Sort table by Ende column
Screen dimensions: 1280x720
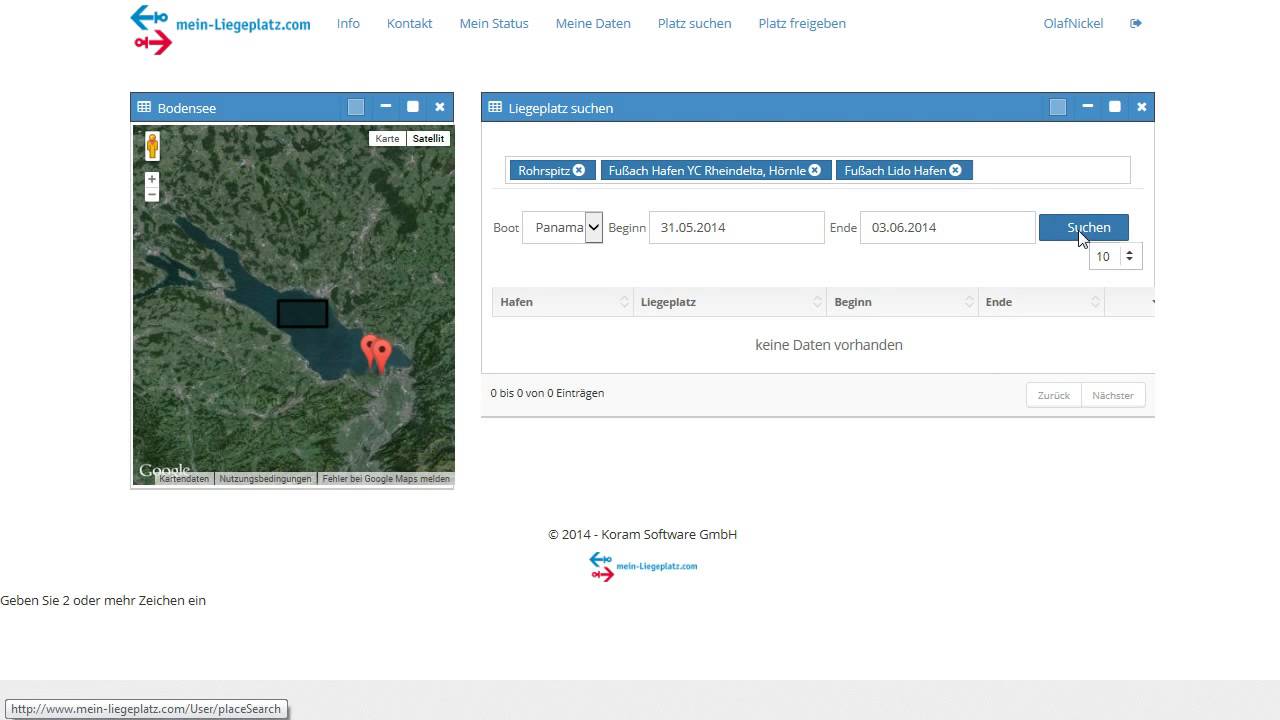click(x=1041, y=302)
